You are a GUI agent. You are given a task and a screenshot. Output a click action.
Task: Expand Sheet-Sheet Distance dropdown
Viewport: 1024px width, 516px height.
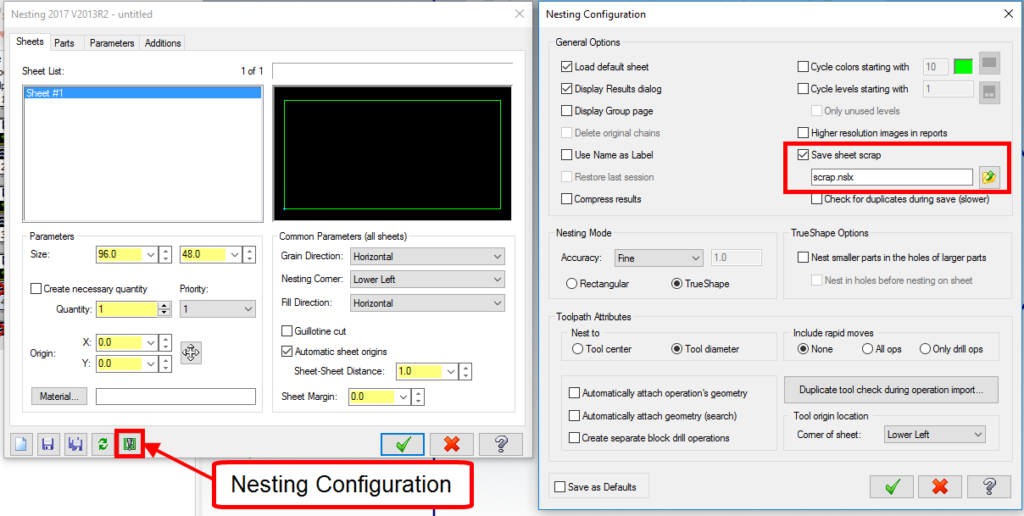tap(451, 372)
